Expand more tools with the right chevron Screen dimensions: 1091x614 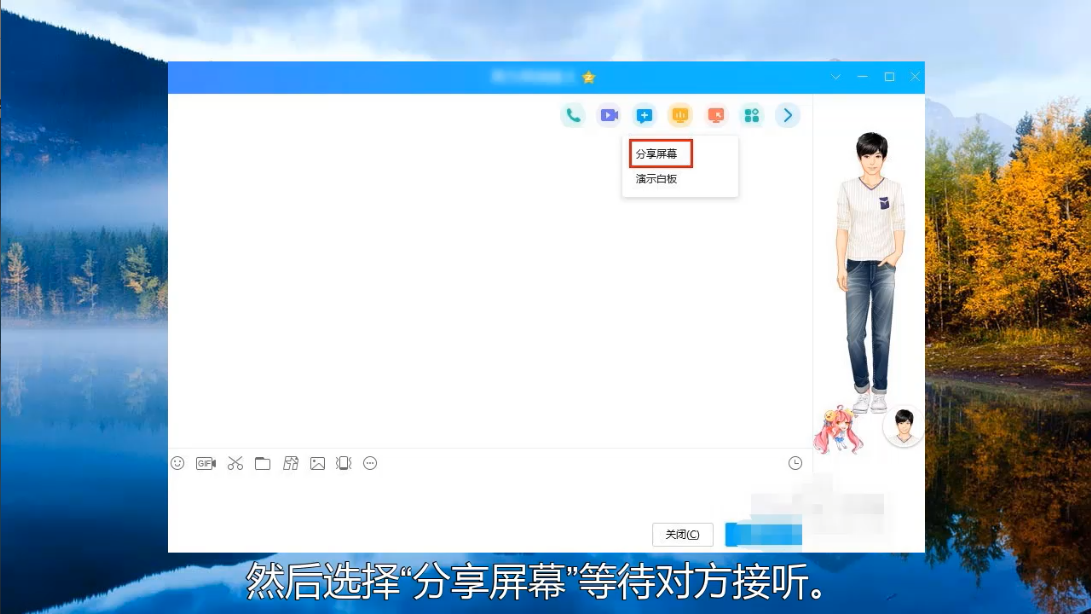point(788,116)
